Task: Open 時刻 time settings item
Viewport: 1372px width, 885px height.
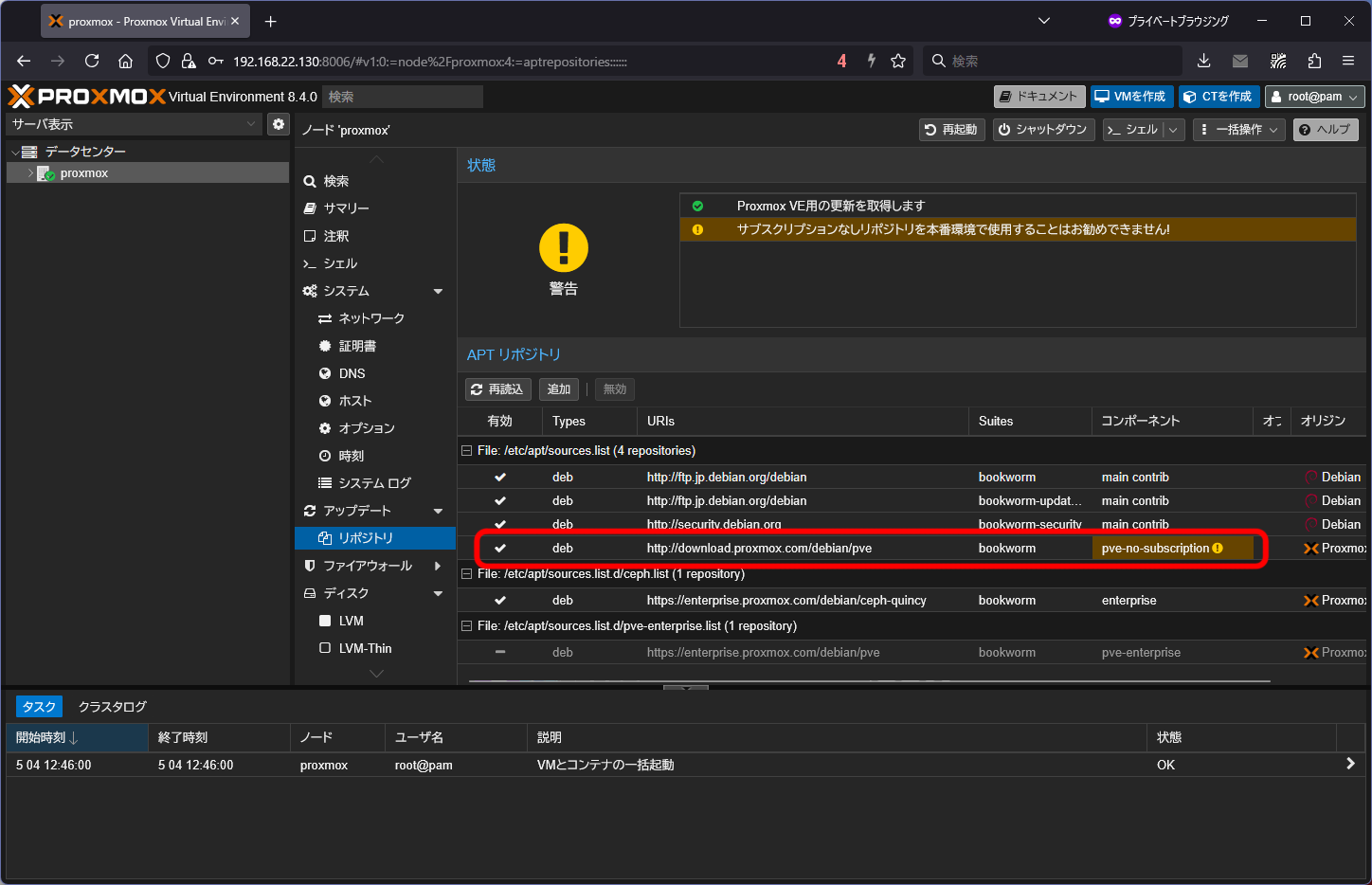Action: pos(375,456)
